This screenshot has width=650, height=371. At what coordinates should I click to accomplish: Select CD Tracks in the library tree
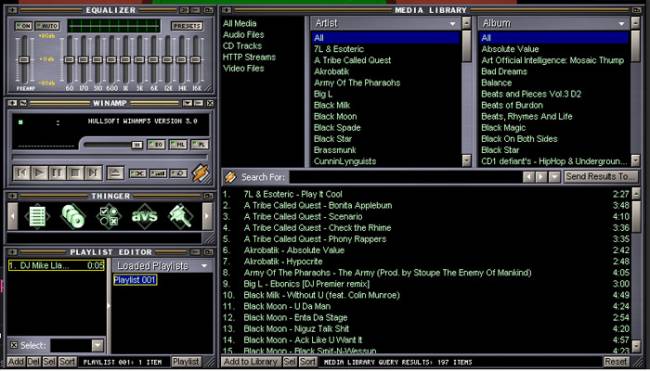(x=242, y=46)
